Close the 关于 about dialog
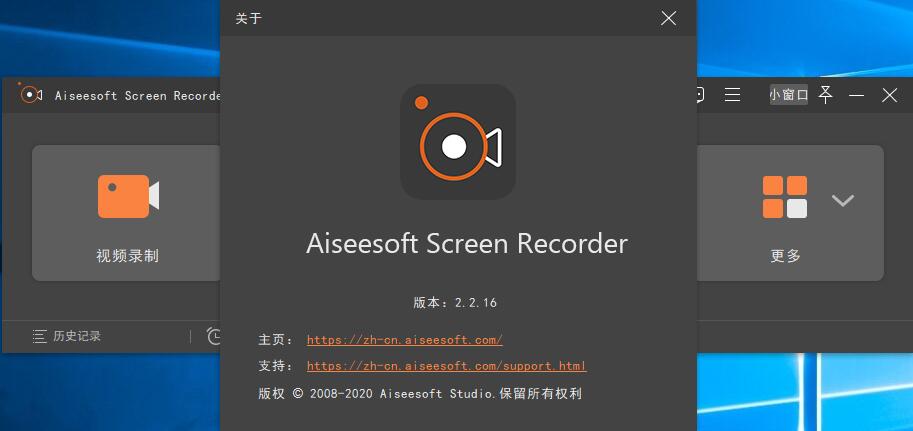Screen dimensions: 913x431 (668, 18)
